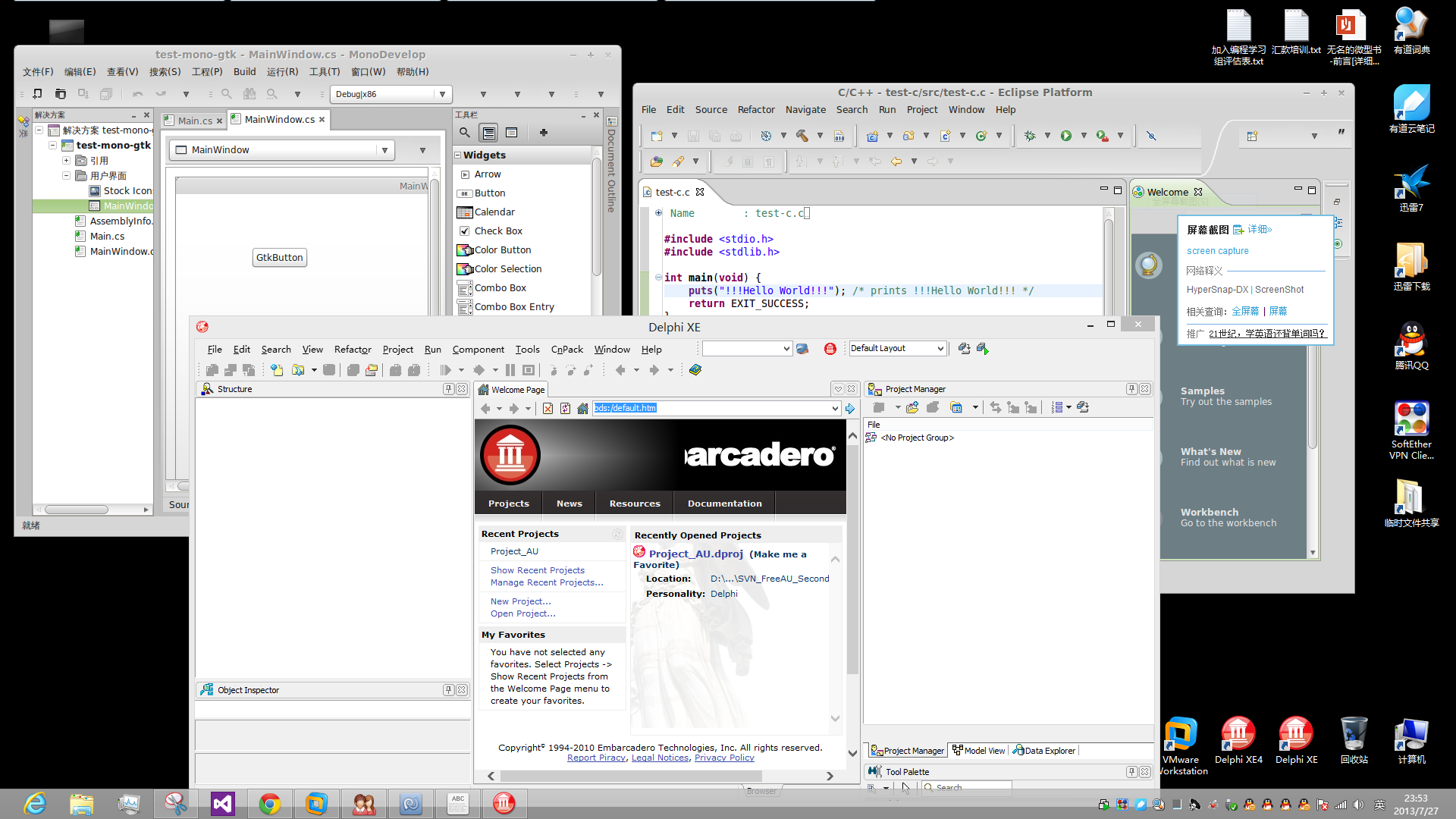Screen dimensions: 1456x819
Task: Click the Privacy Policy link
Action: pyautogui.click(x=724, y=758)
